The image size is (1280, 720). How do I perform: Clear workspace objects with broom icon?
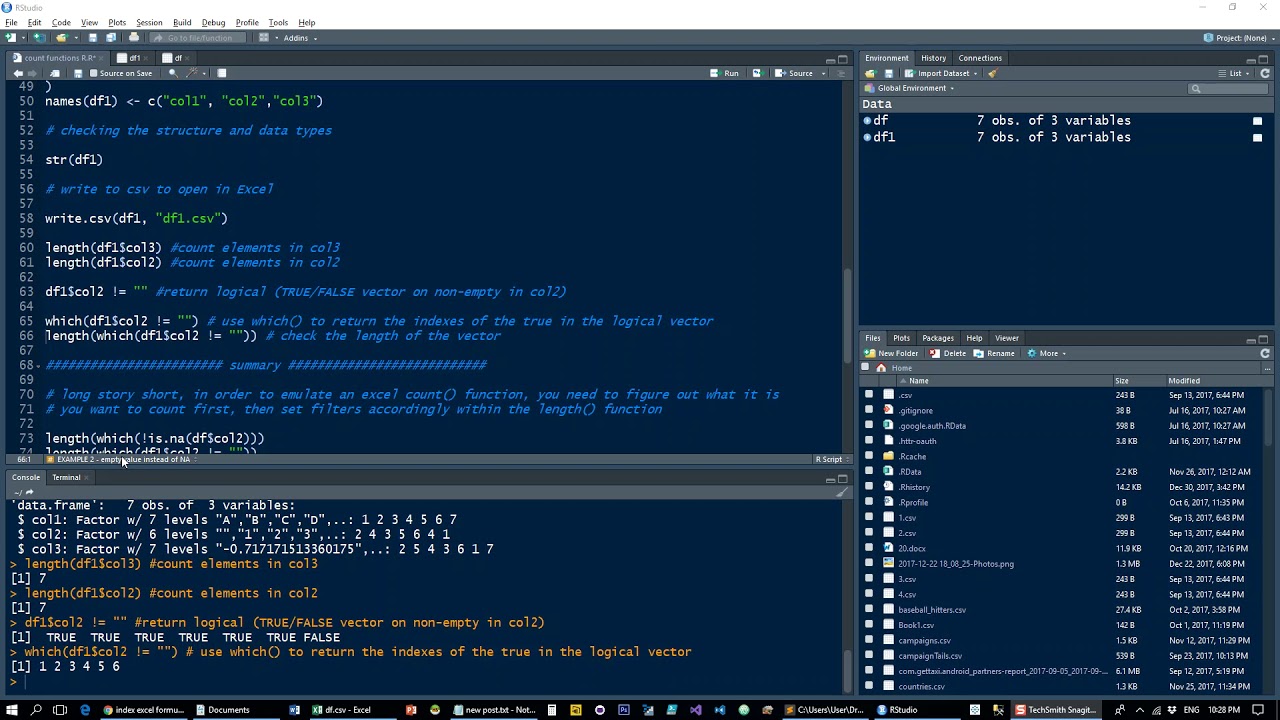[992, 73]
